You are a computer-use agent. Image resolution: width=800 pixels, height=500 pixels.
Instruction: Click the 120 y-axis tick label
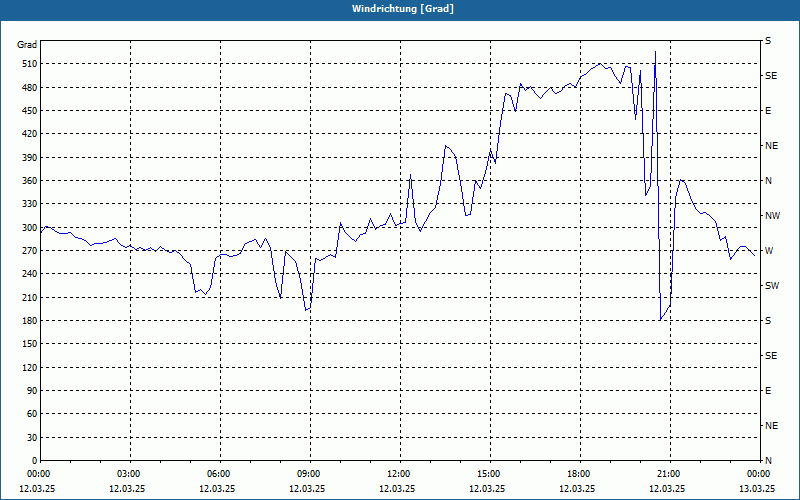[31, 367]
